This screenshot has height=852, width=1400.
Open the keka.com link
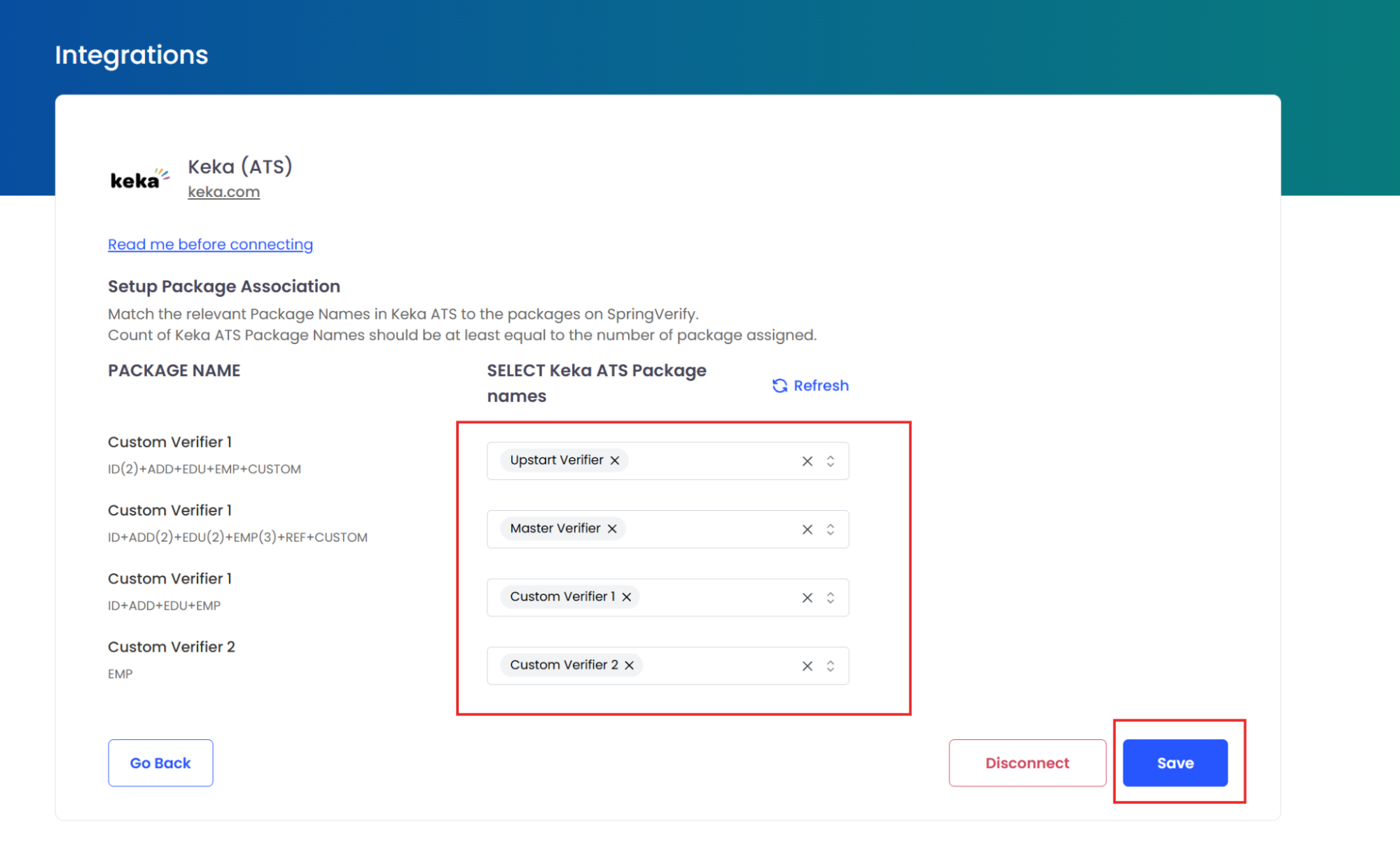click(x=223, y=192)
